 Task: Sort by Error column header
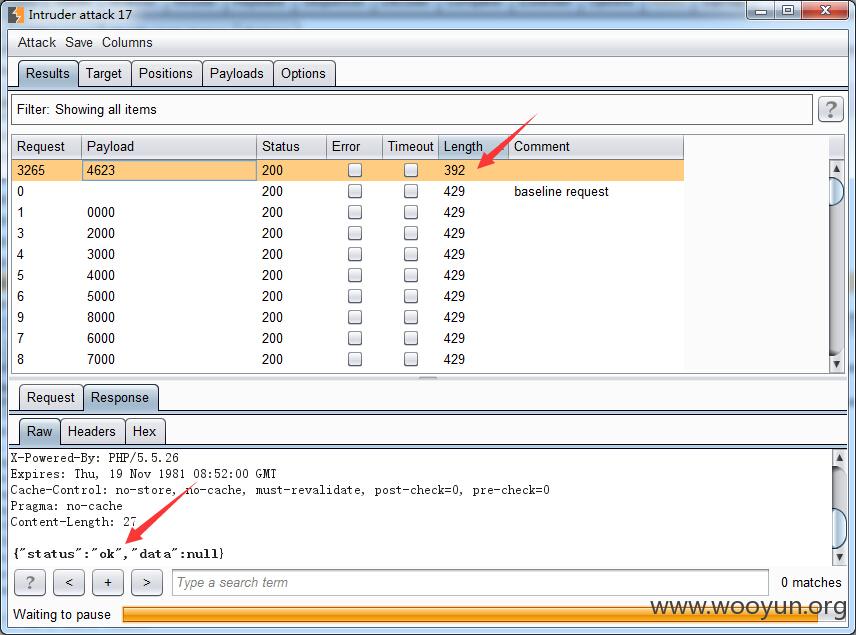point(354,147)
